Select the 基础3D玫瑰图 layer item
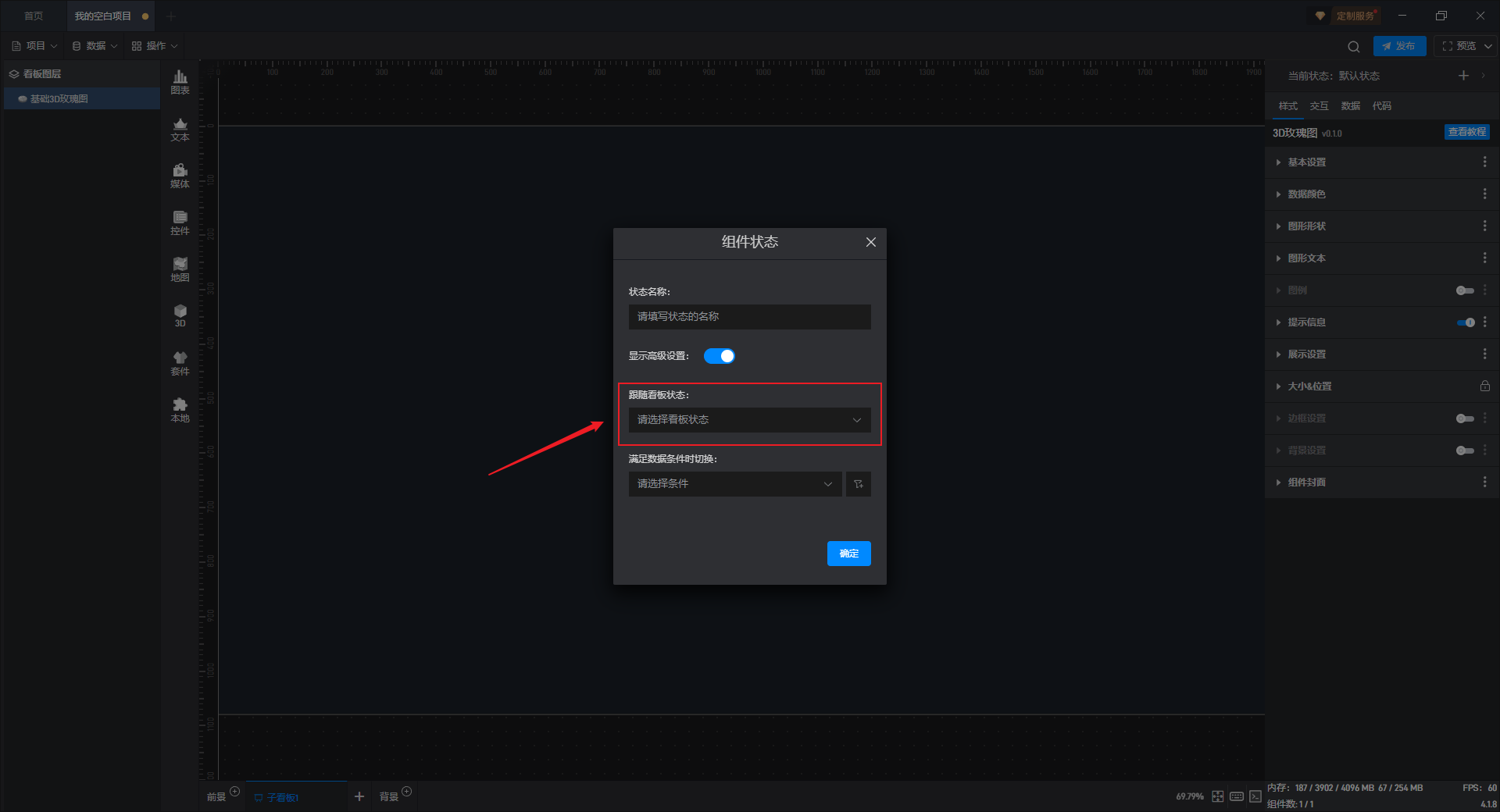This screenshot has width=1500, height=812. 82,99
